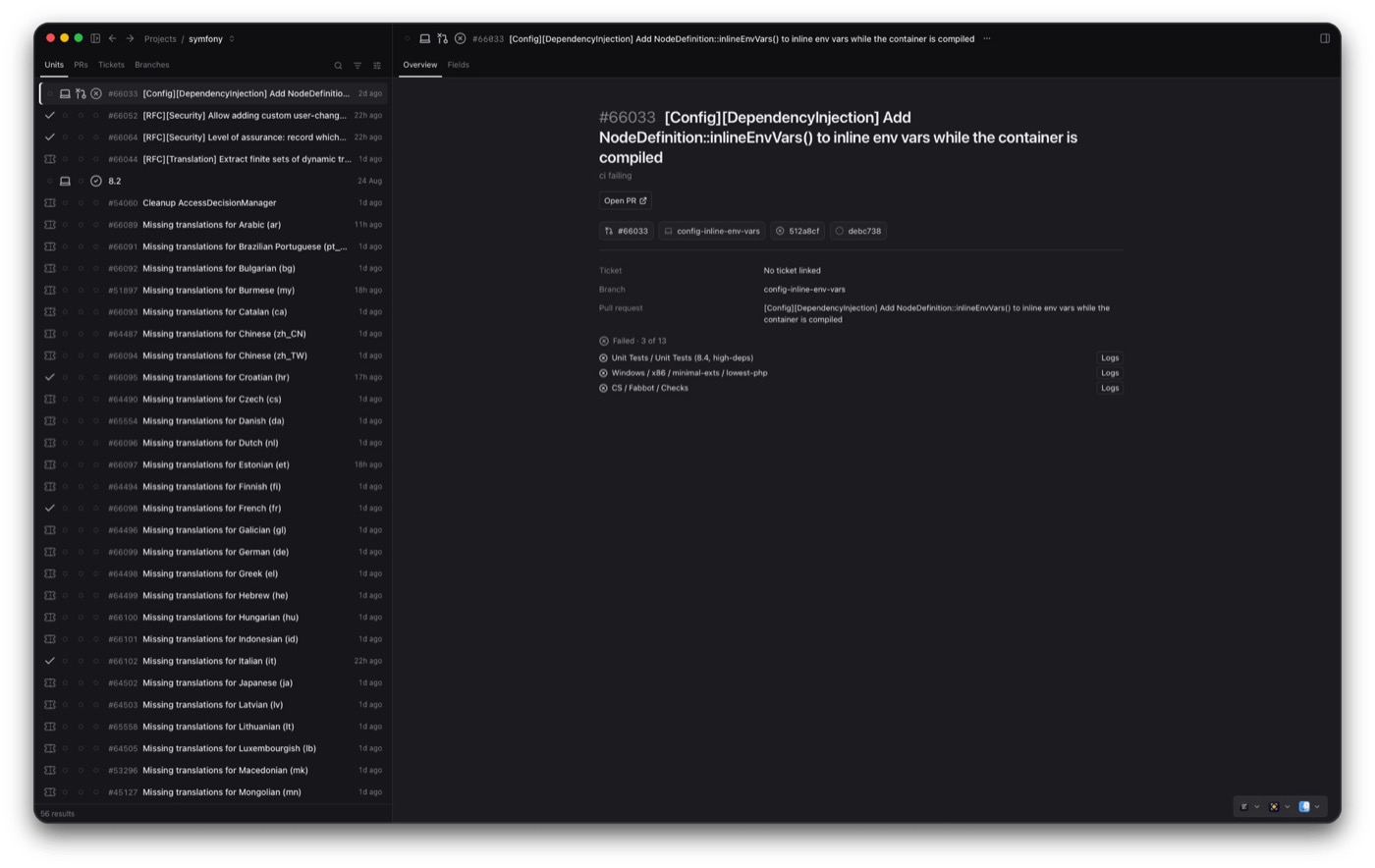Click the pull request icon in detail header

[443, 38]
